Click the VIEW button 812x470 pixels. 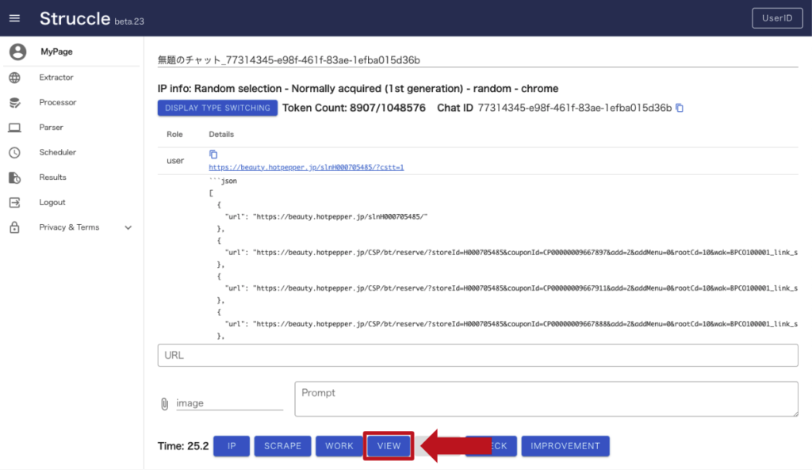click(389, 446)
